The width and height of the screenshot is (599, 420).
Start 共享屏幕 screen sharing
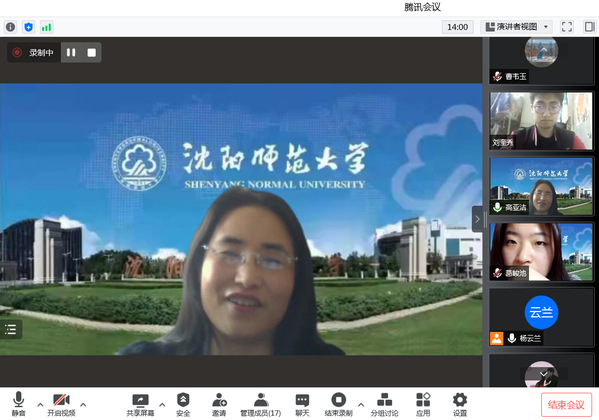[140, 404]
